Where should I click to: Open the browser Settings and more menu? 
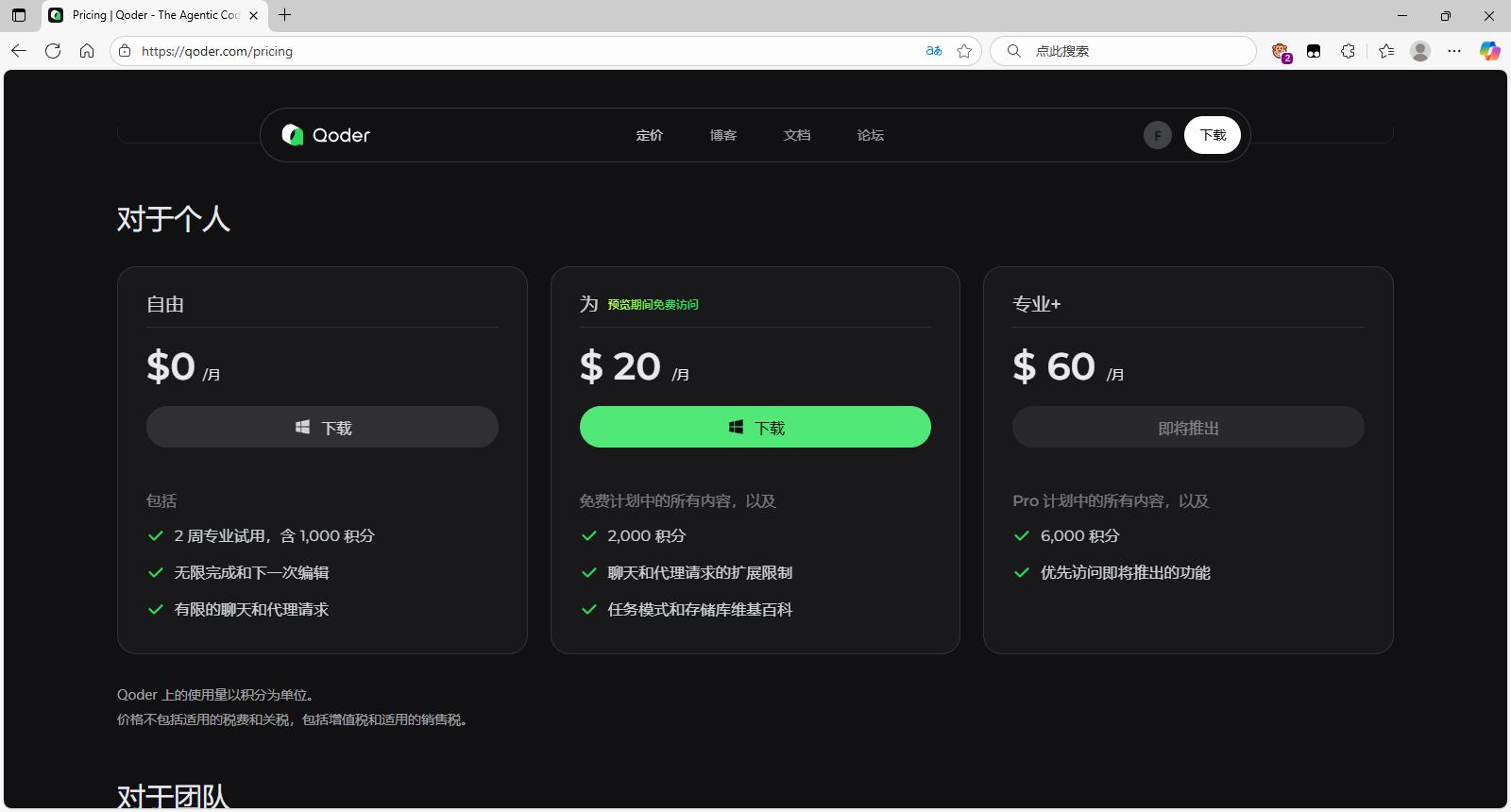point(1454,51)
